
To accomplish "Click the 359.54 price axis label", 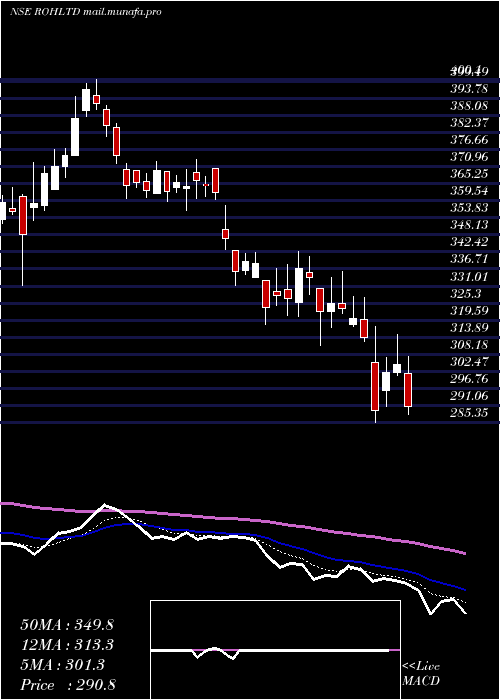I will pos(468,191).
